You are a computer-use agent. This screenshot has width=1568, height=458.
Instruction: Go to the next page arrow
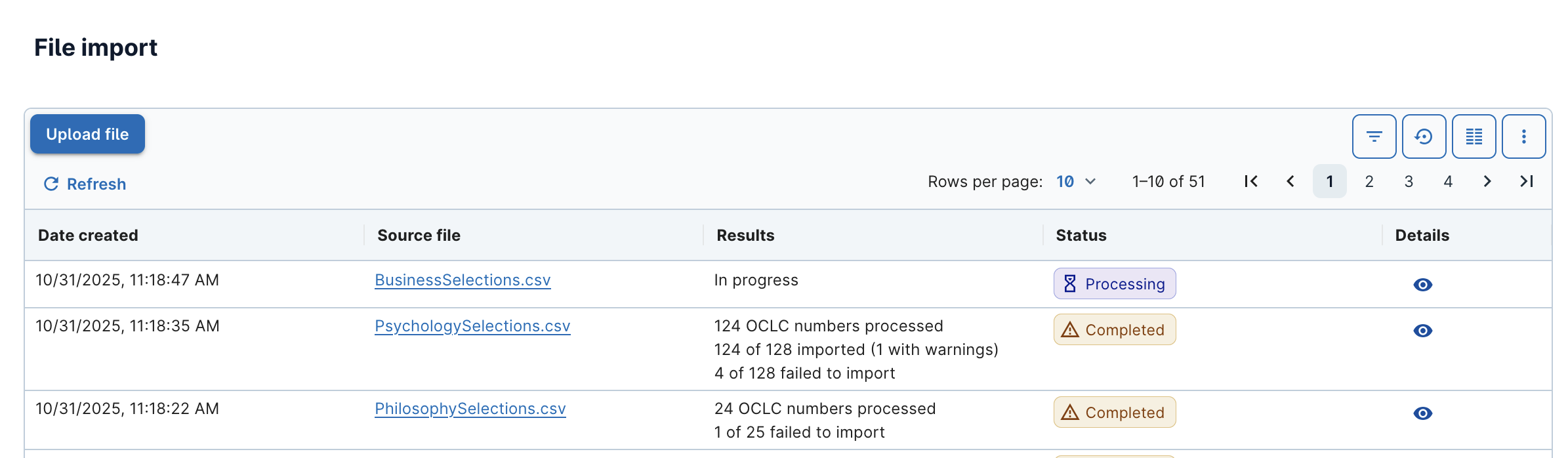(1487, 182)
